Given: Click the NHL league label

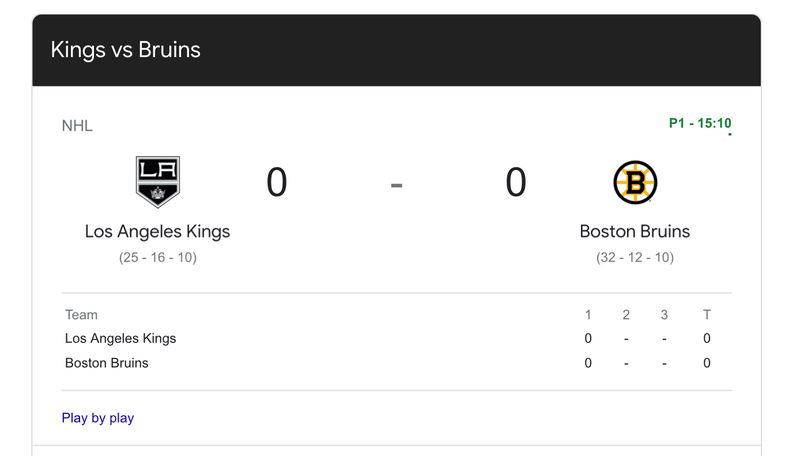Looking at the screenshot, I should pyautogui.click(x=77, y=126).
